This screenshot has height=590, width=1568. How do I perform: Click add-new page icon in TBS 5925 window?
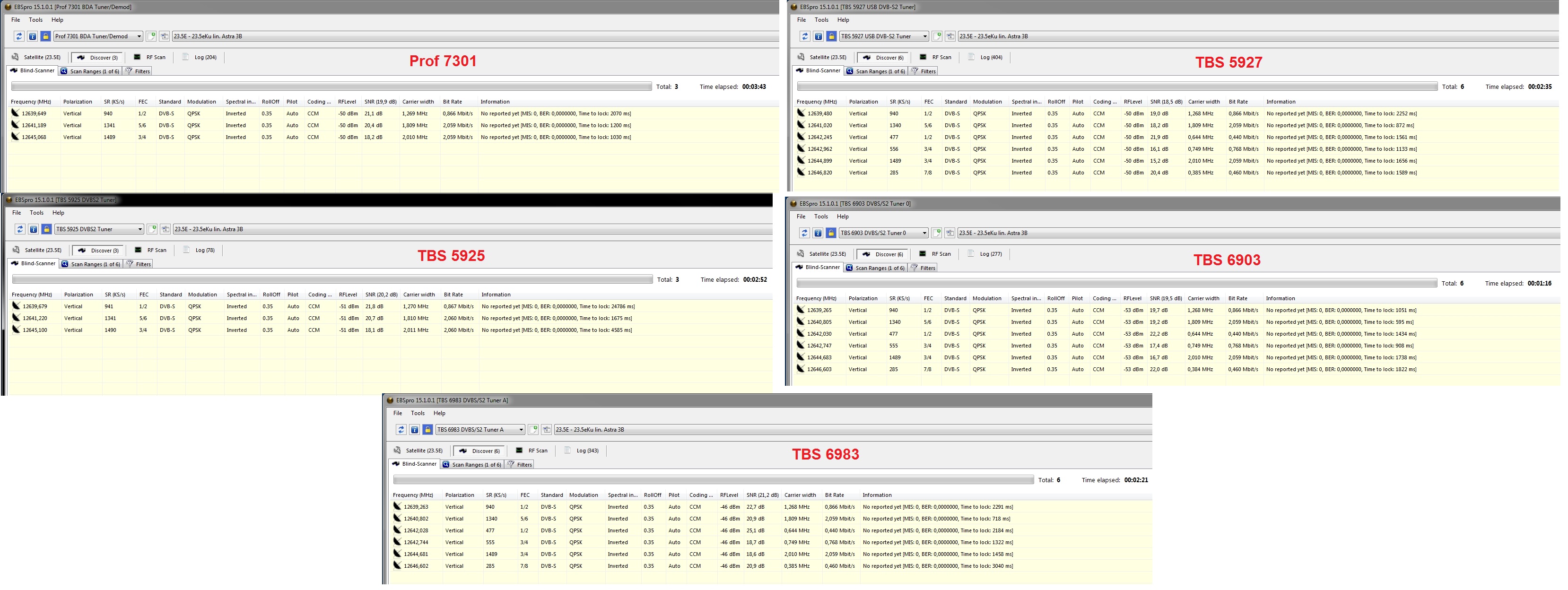[152, 230]
